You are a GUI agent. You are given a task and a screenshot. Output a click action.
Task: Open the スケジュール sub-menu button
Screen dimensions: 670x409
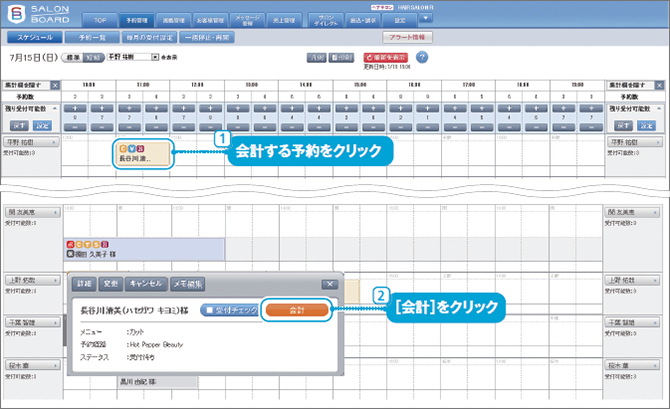(34, 36)
